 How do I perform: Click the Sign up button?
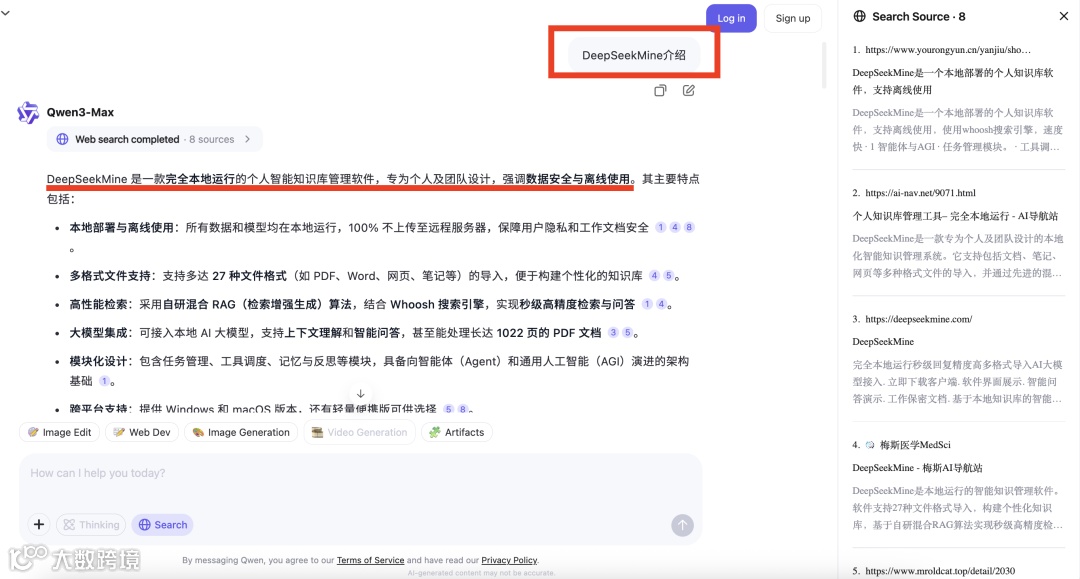pos(793,19)
